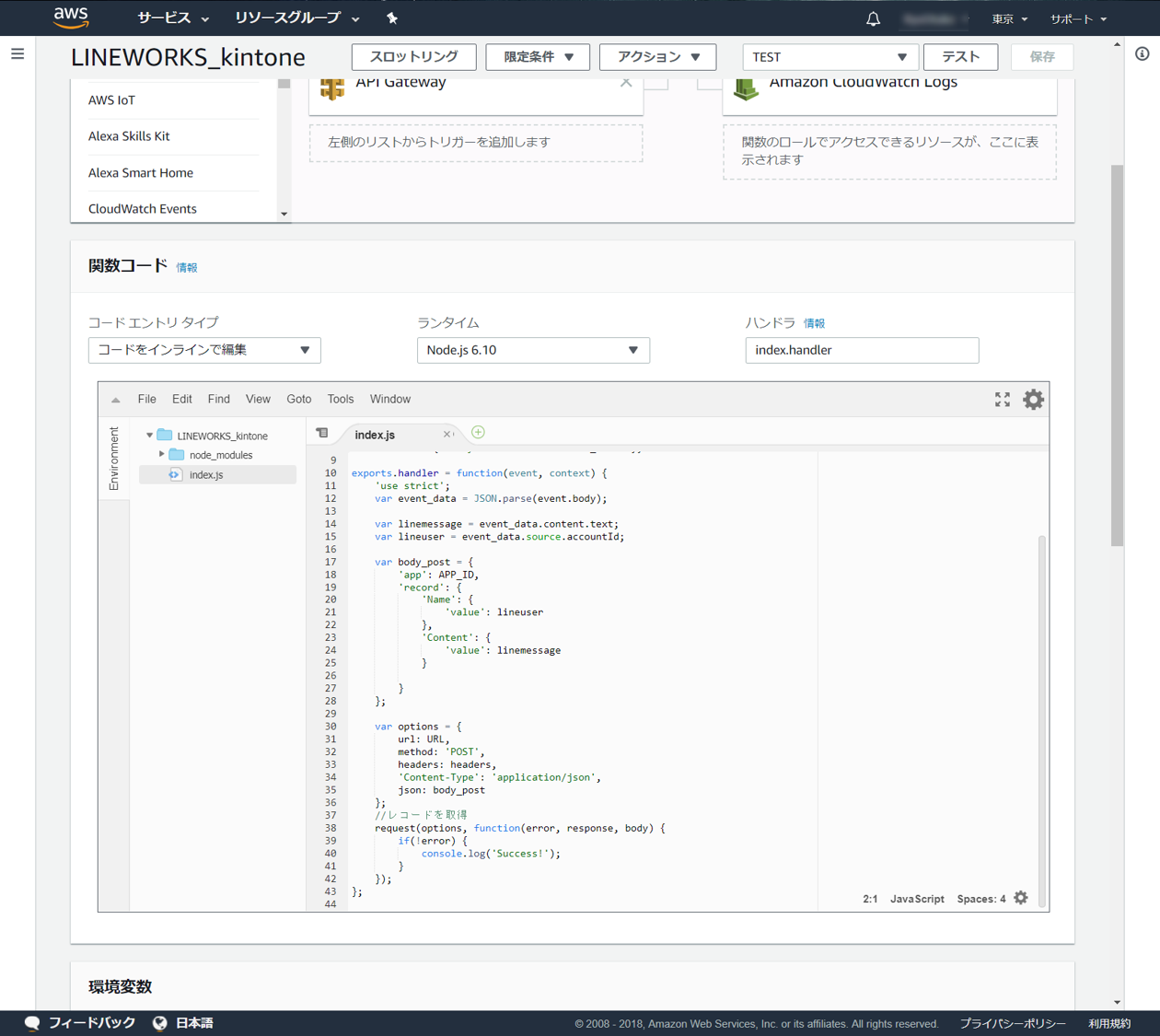The height and width of the screenshot is (1036, 1160).
Task: Select the TEST event dropdown
Action: 829,57
